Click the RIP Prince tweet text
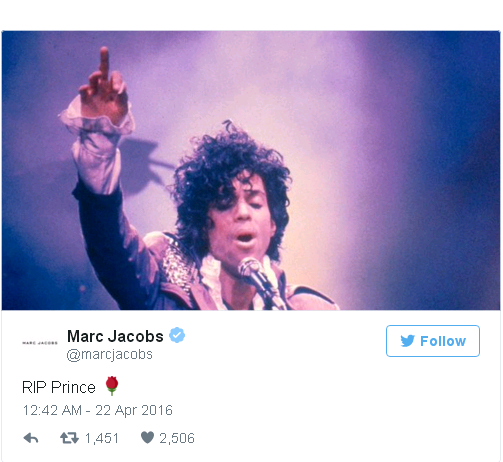 tap(59, 387)
